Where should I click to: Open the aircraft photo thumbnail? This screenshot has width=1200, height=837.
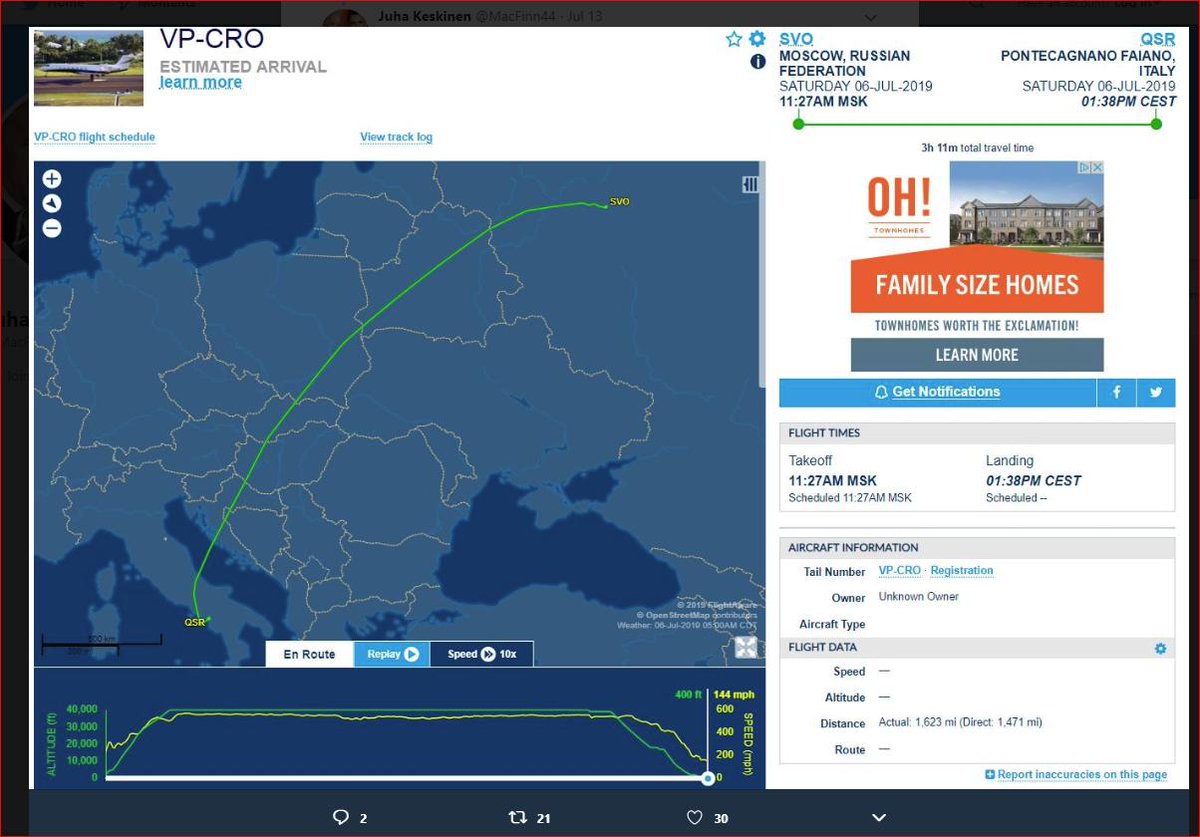click(89, 68)
